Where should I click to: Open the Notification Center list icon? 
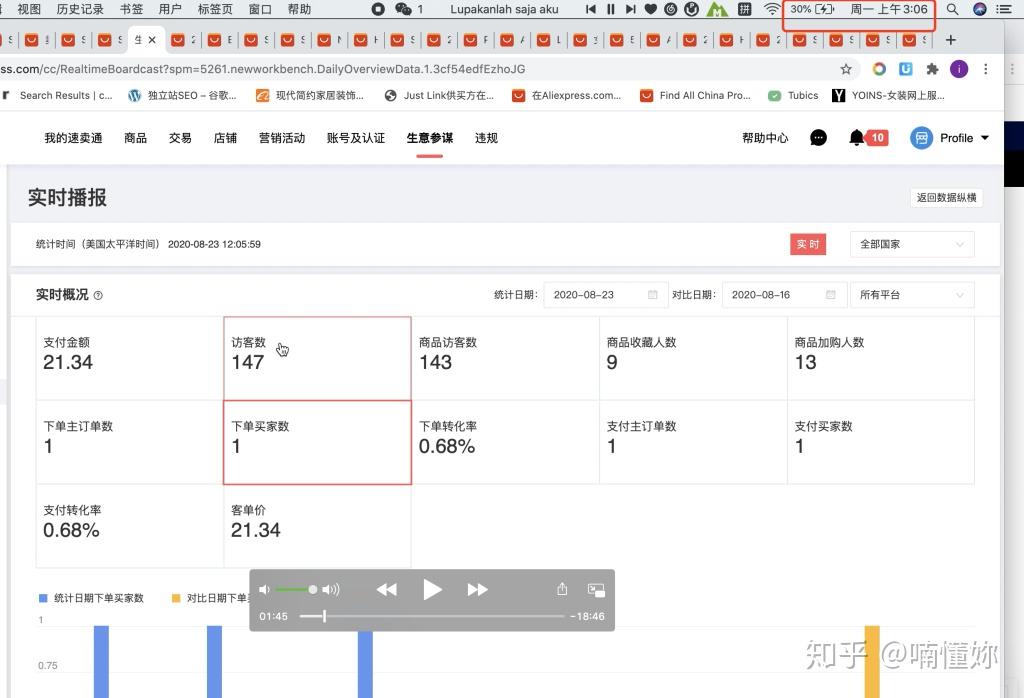[1004, 9]
